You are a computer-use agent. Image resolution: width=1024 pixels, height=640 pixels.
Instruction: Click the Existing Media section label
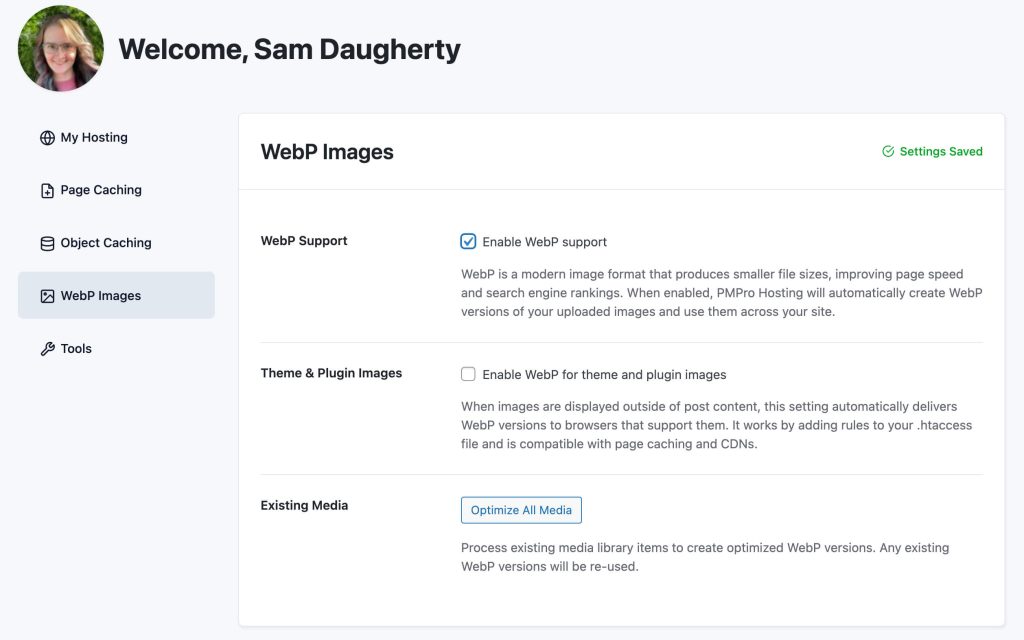(x=303, y=505)
